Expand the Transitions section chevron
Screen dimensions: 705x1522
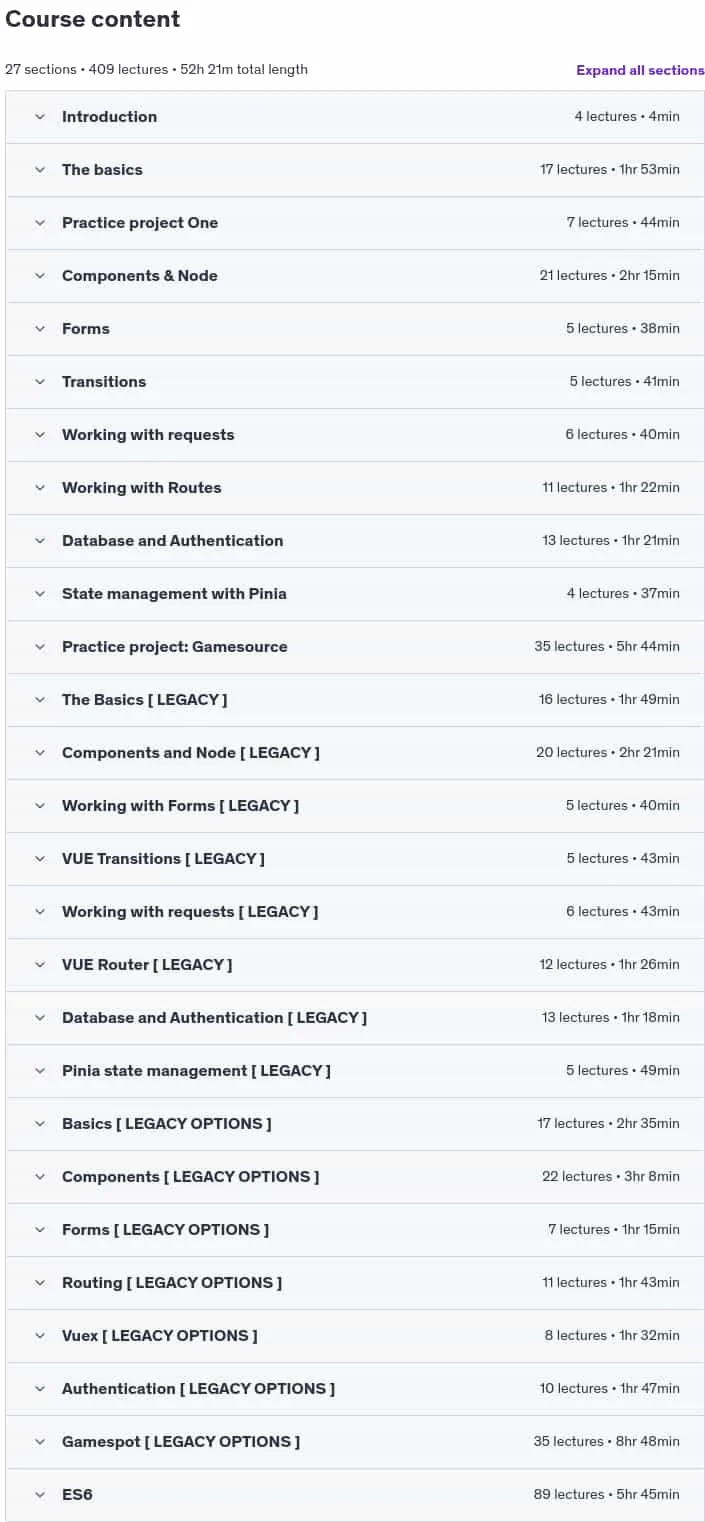tap(40, 382)
